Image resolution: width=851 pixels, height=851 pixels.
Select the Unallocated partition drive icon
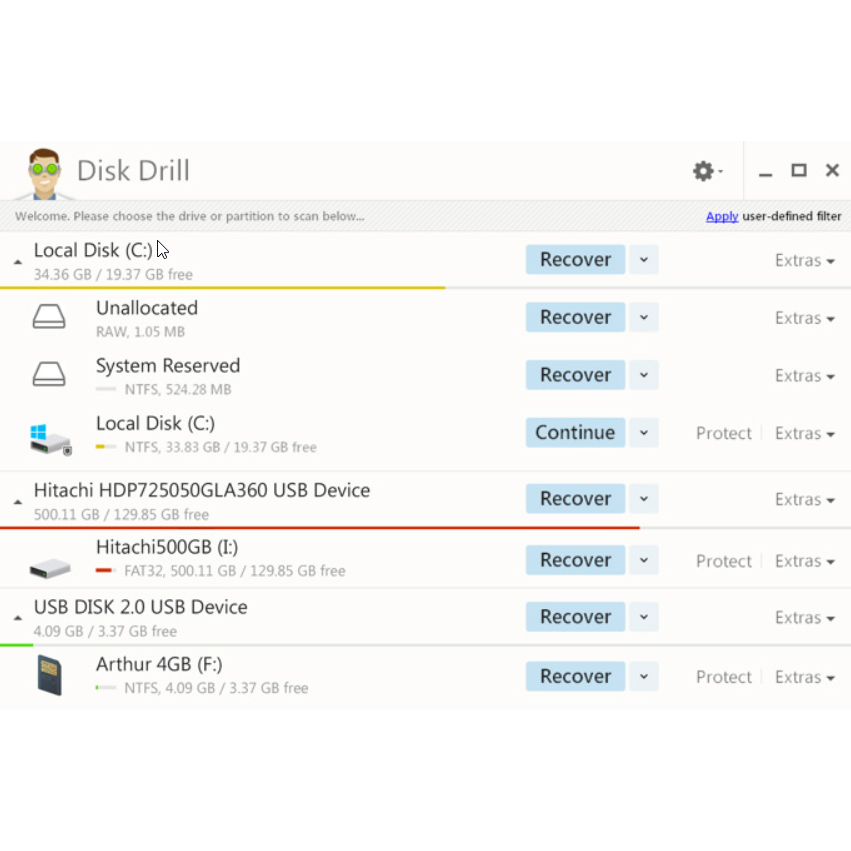point(49,318)
